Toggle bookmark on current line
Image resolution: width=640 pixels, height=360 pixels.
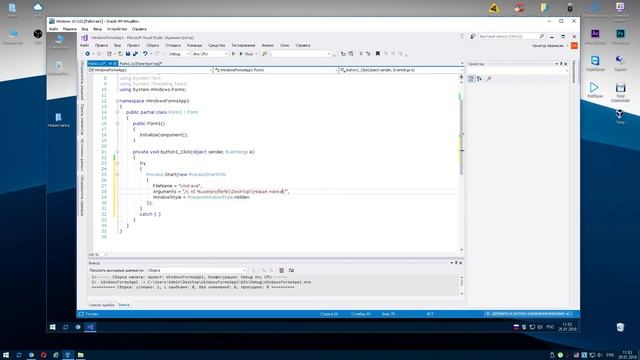(x=378, y=54)
